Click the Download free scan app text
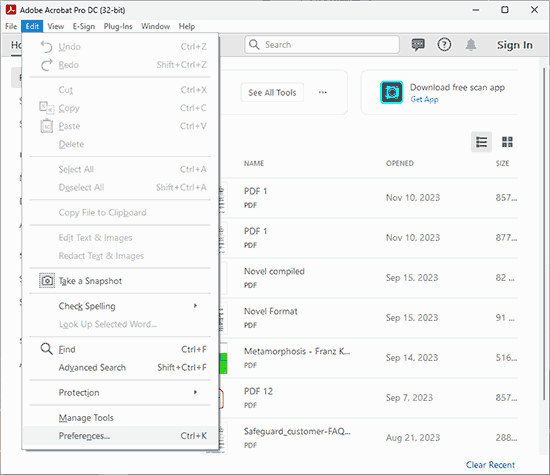Screen dimensions: 550x475 [457, 87]
